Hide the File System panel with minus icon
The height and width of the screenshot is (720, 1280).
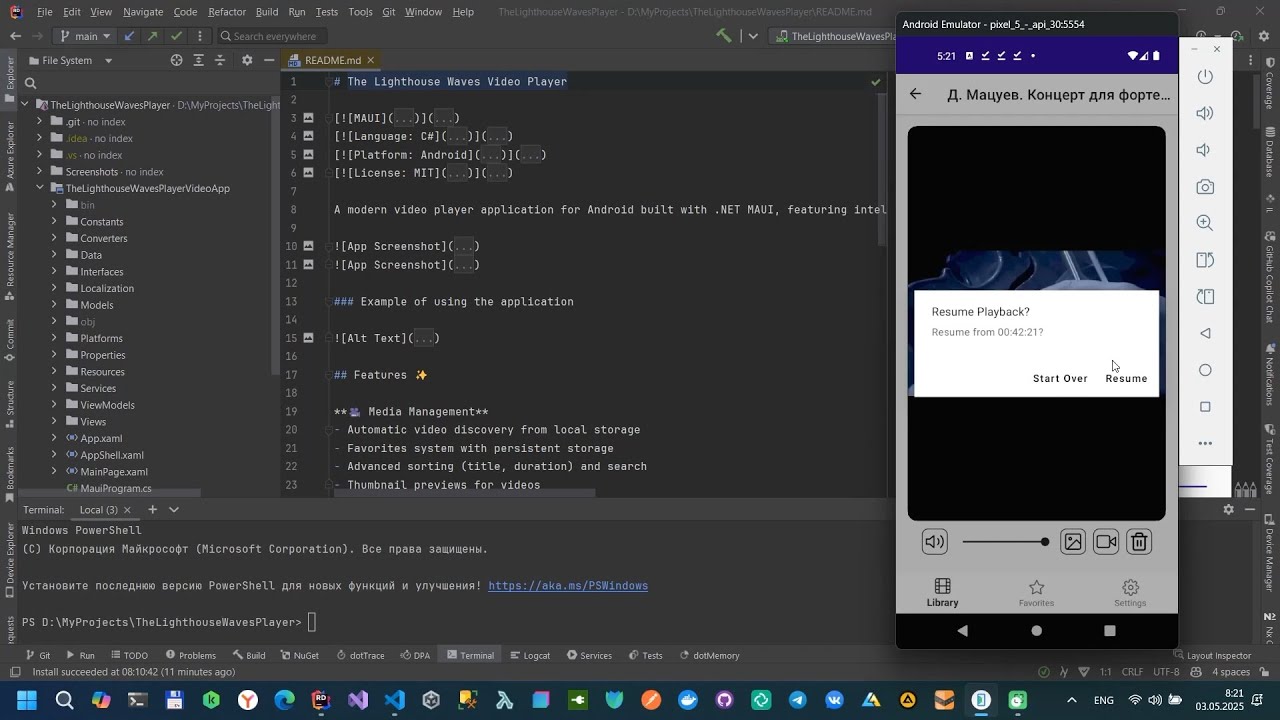click(x=269, y=60)
